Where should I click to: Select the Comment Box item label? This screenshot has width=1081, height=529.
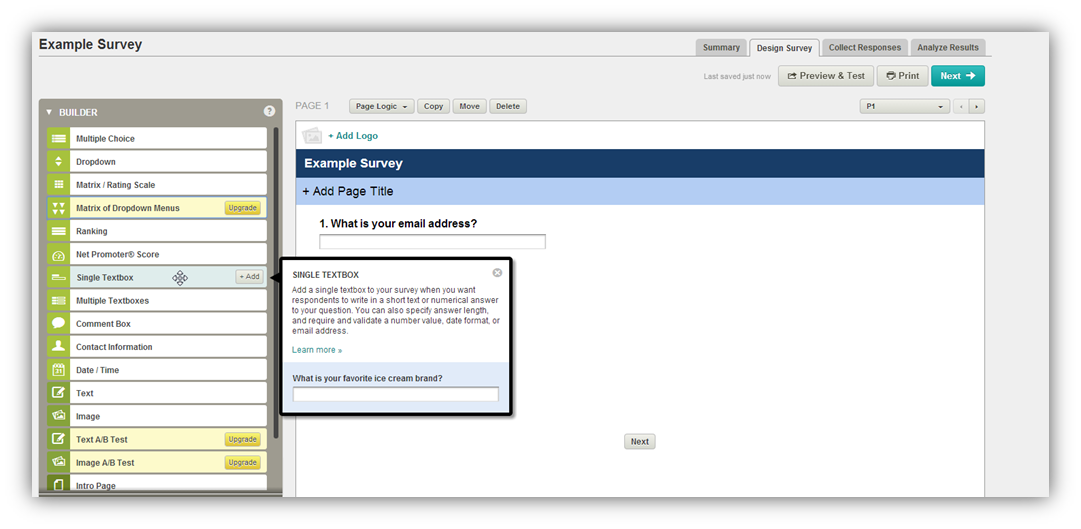click(x=103, y=323)
